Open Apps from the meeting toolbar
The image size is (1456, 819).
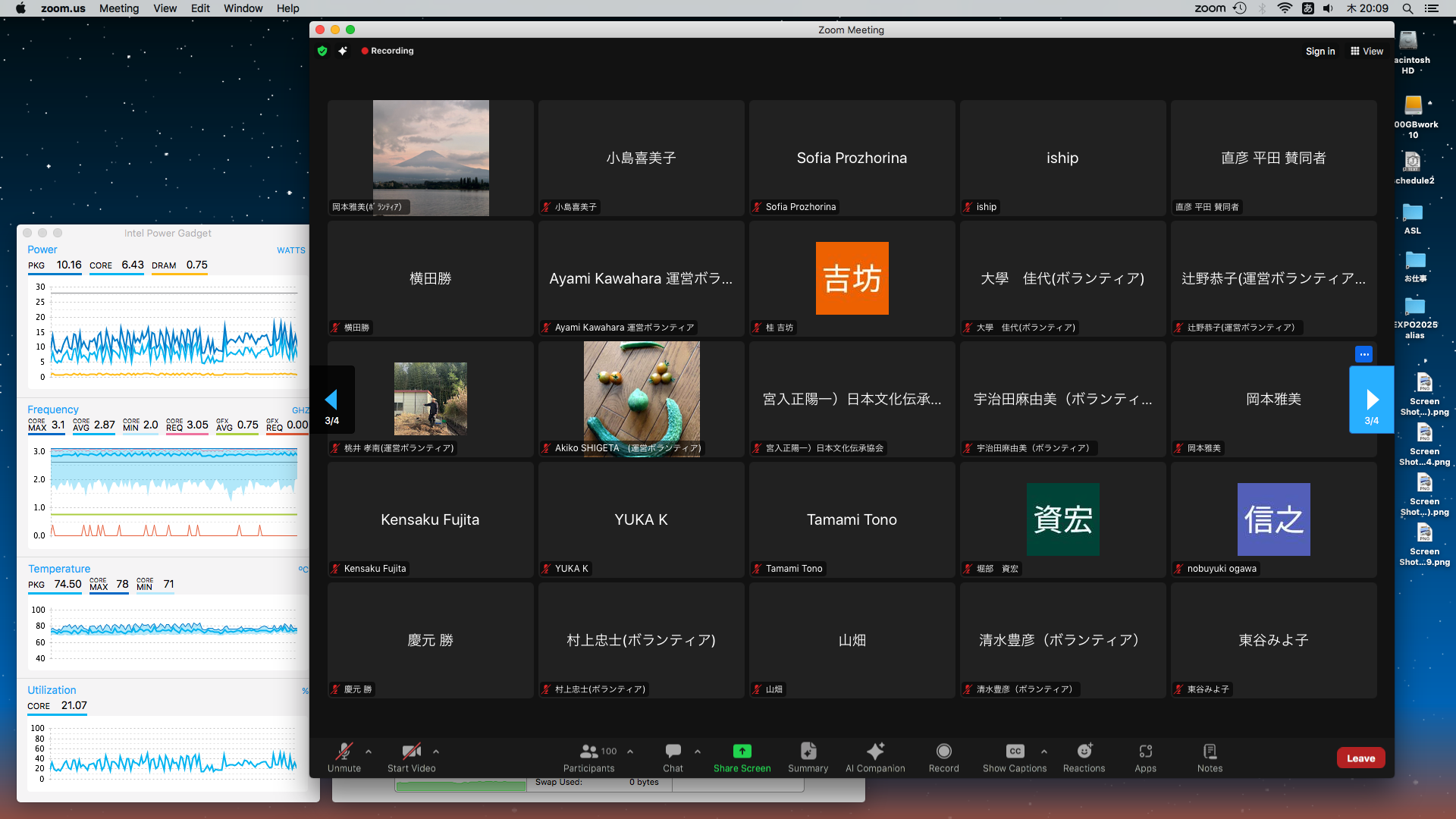pos(1145,752)
